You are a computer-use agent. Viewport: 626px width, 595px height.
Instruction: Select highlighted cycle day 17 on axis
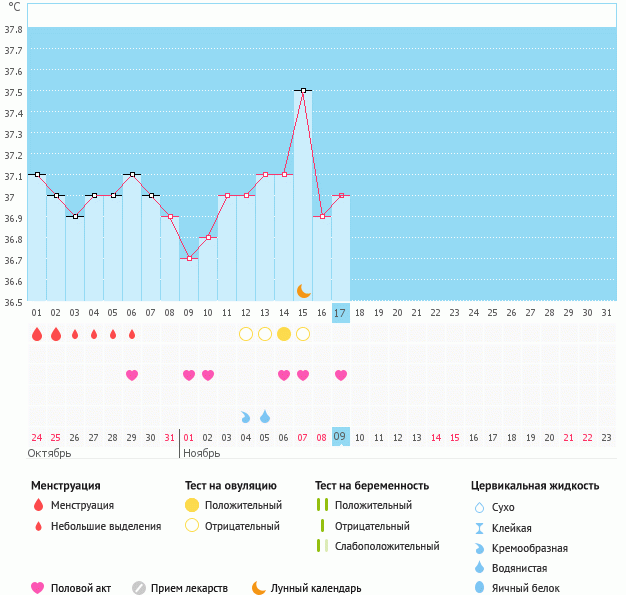click(341, 313)
